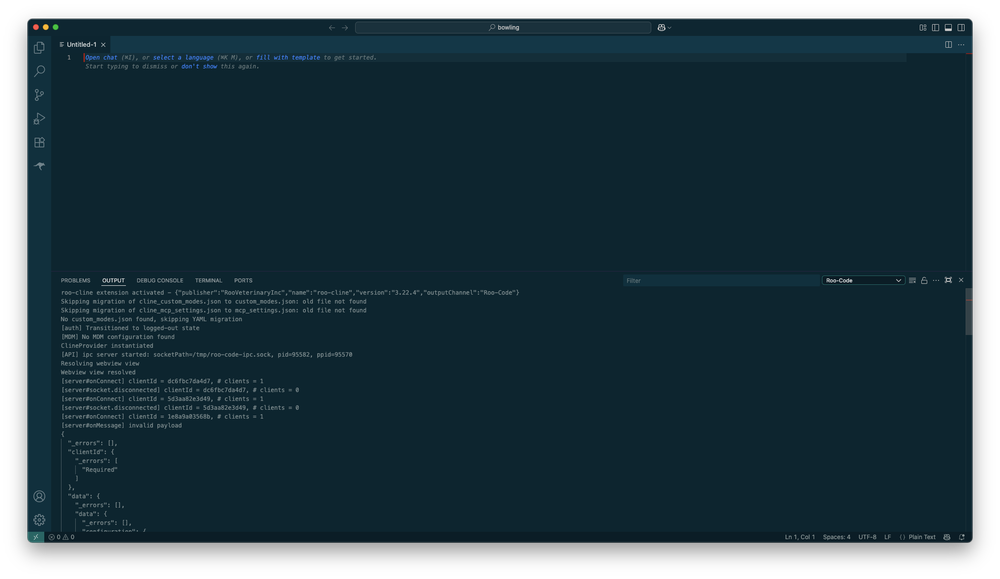Screen dimensions: 1000x579
Task: Open the Source Control view
Action: click(38, 95)
